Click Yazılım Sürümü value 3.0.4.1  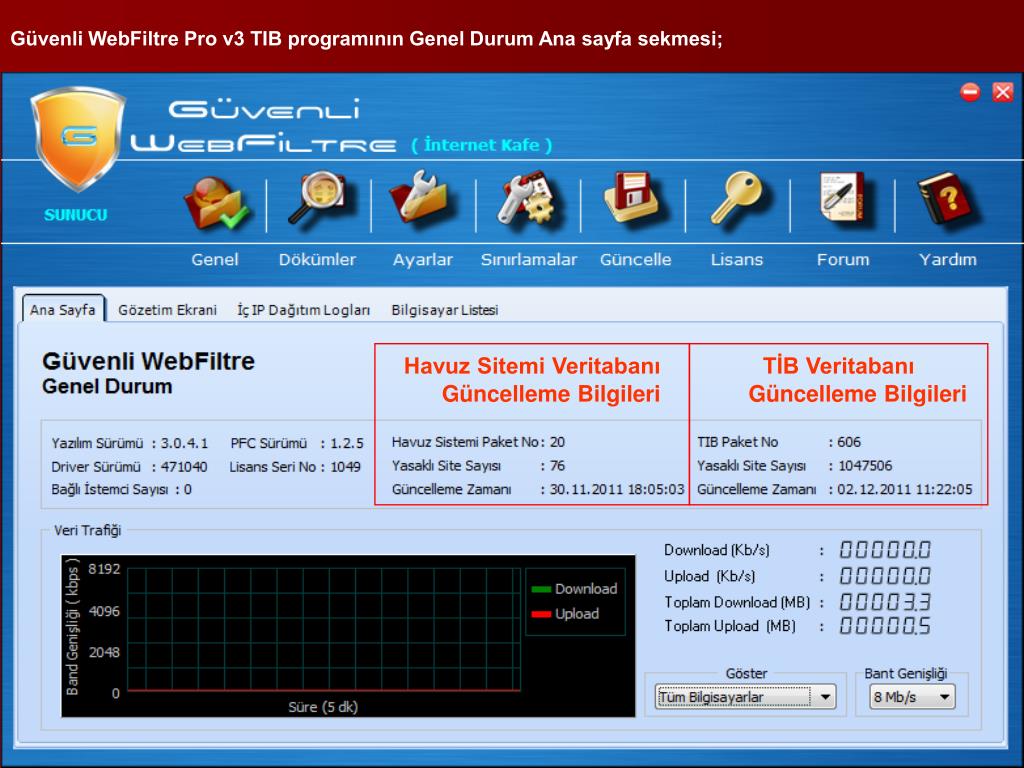pyautogui.click(x=184, y=443)
